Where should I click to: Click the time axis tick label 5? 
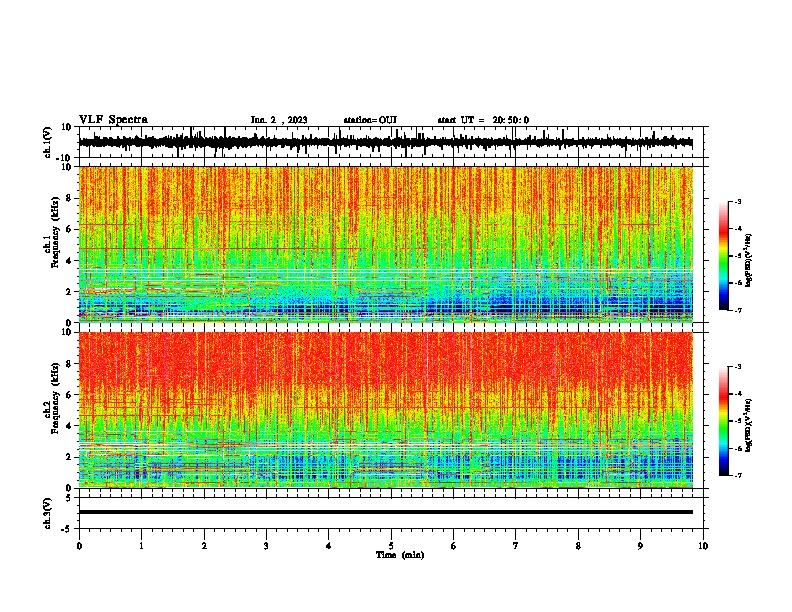pyautogui.click(x=391, y=546)
